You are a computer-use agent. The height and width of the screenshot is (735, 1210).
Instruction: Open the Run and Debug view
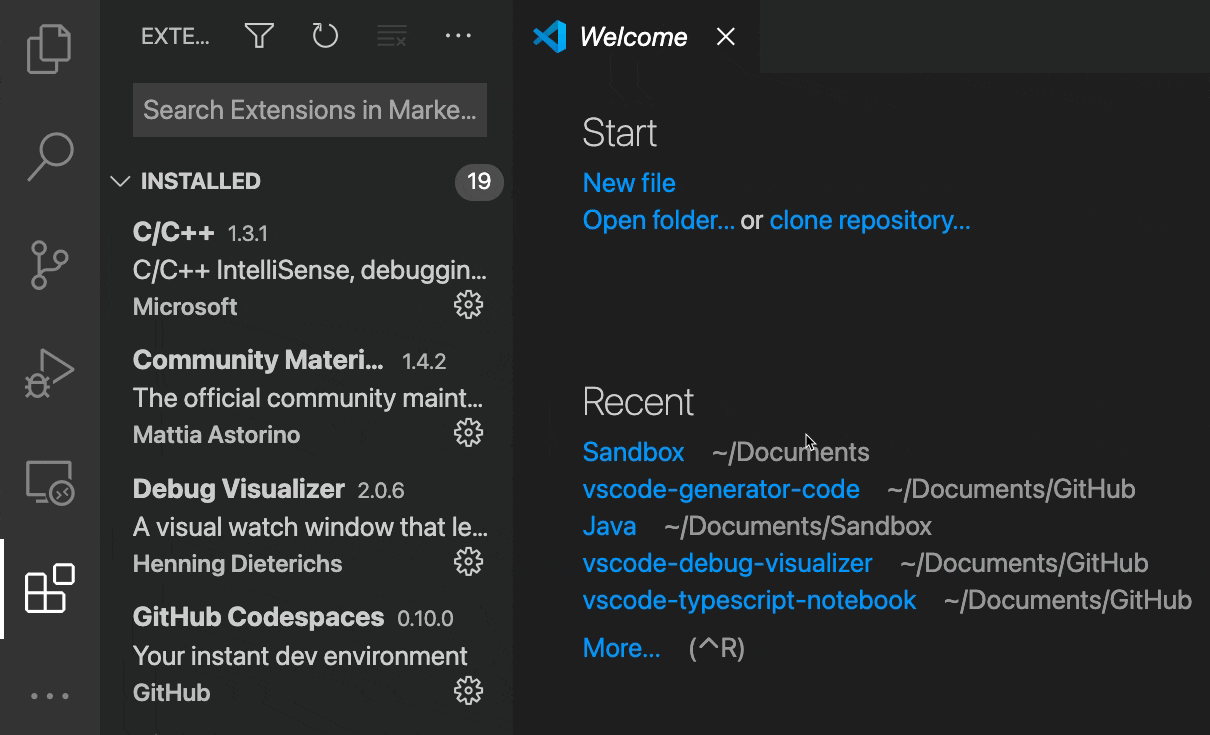(x=50, y=372)
